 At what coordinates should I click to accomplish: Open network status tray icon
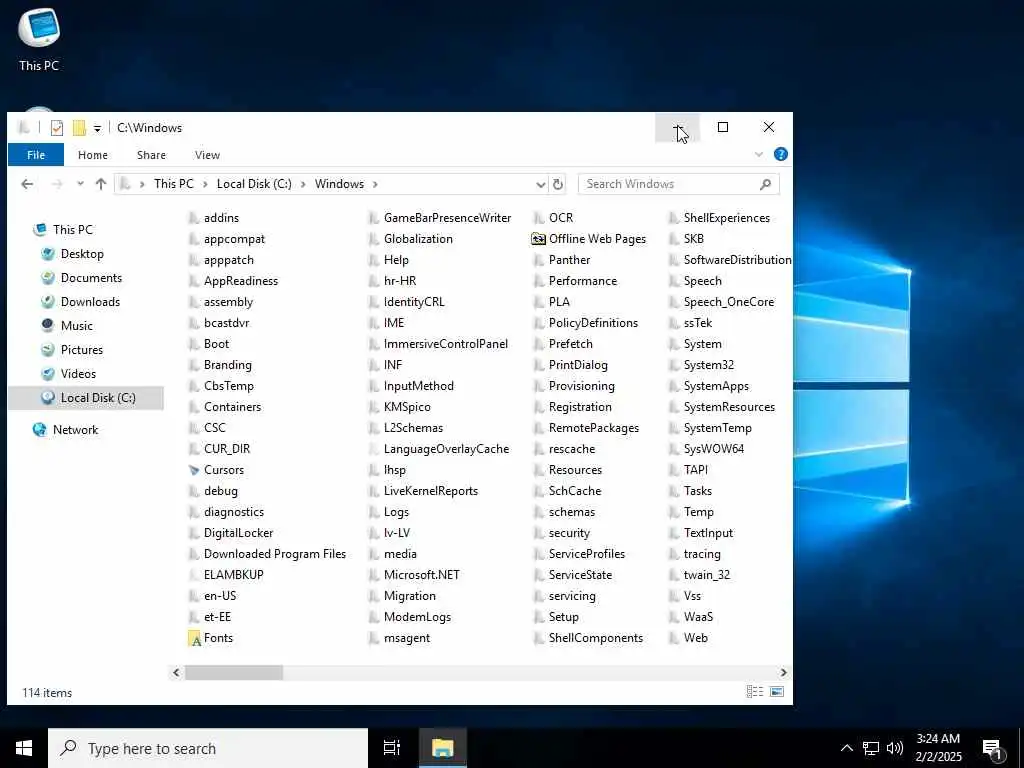pos(871,748)
